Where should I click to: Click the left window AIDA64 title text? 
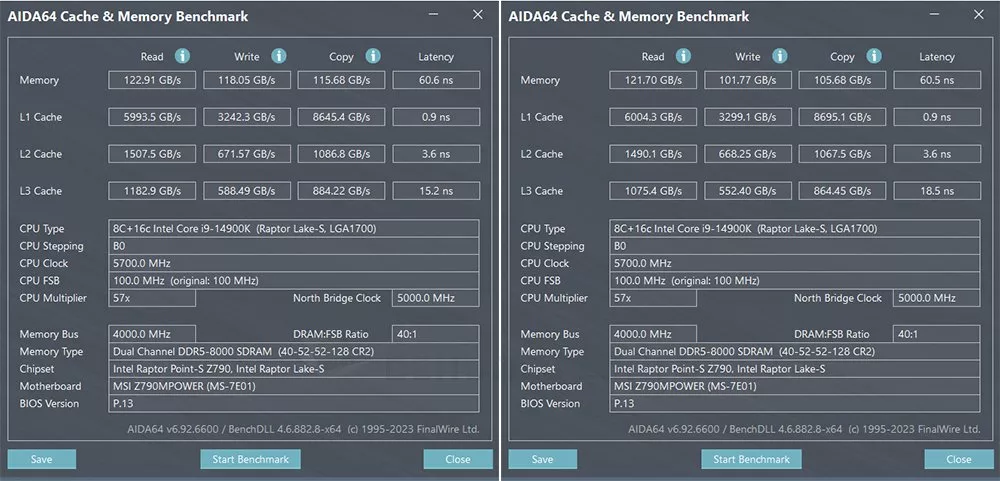[128, 17]
